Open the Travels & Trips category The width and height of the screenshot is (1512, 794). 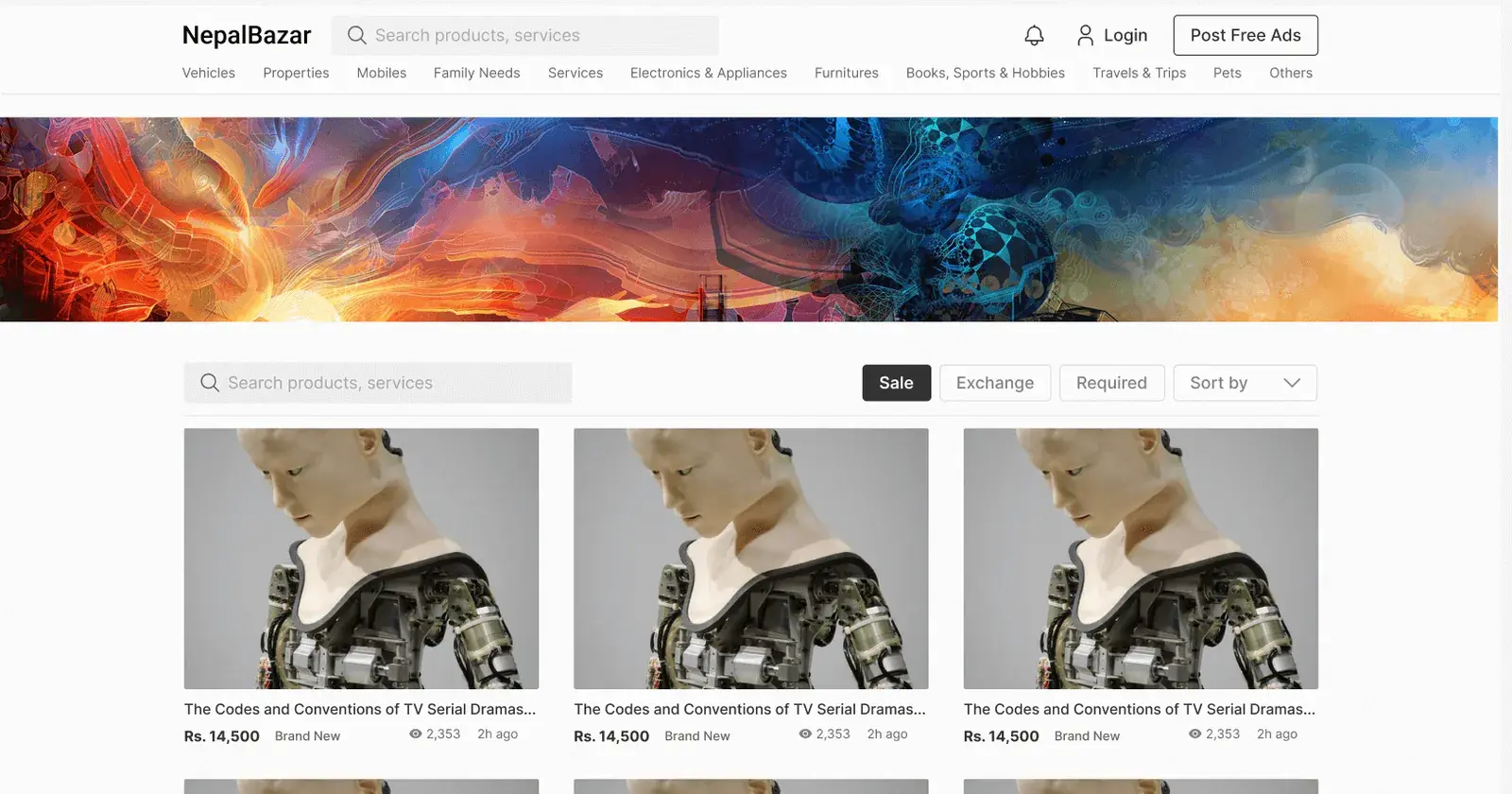click(1140, 73)
